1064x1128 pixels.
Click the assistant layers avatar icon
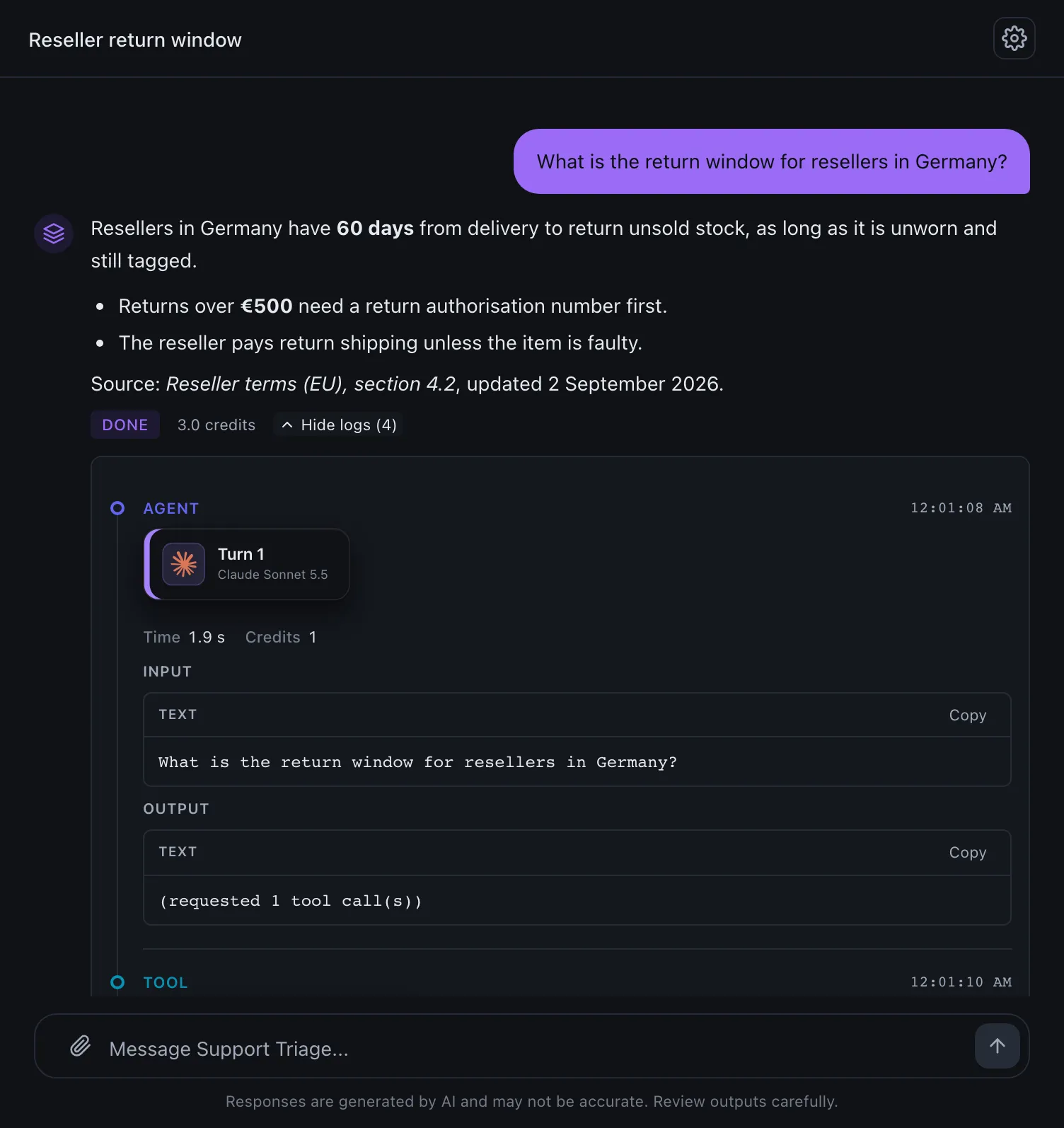54,234
